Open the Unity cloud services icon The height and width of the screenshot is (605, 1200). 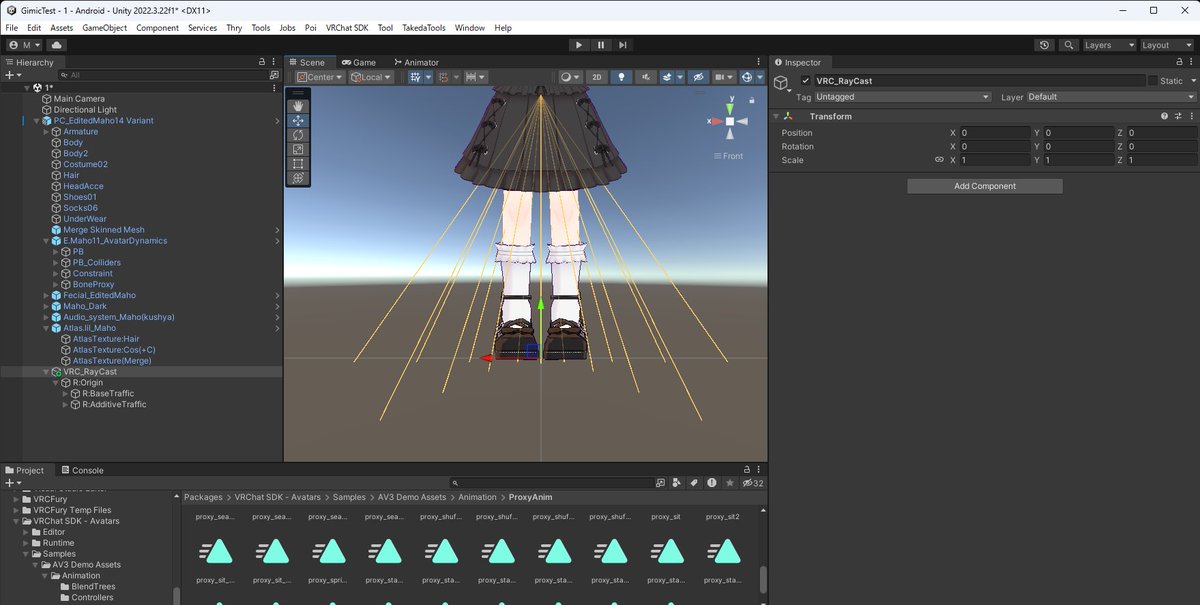pos(56,45)
